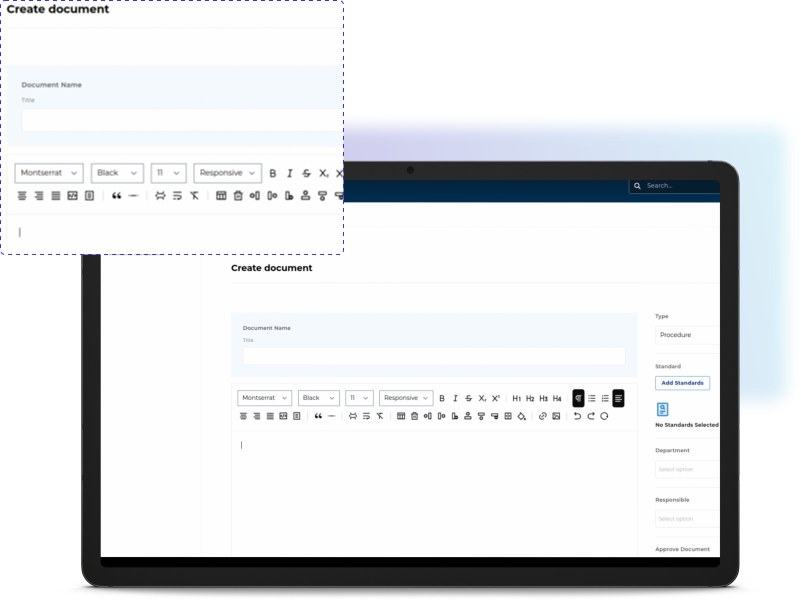Click the H4 heading button
Screen dimensions: 801x601
tap(557, 398)
